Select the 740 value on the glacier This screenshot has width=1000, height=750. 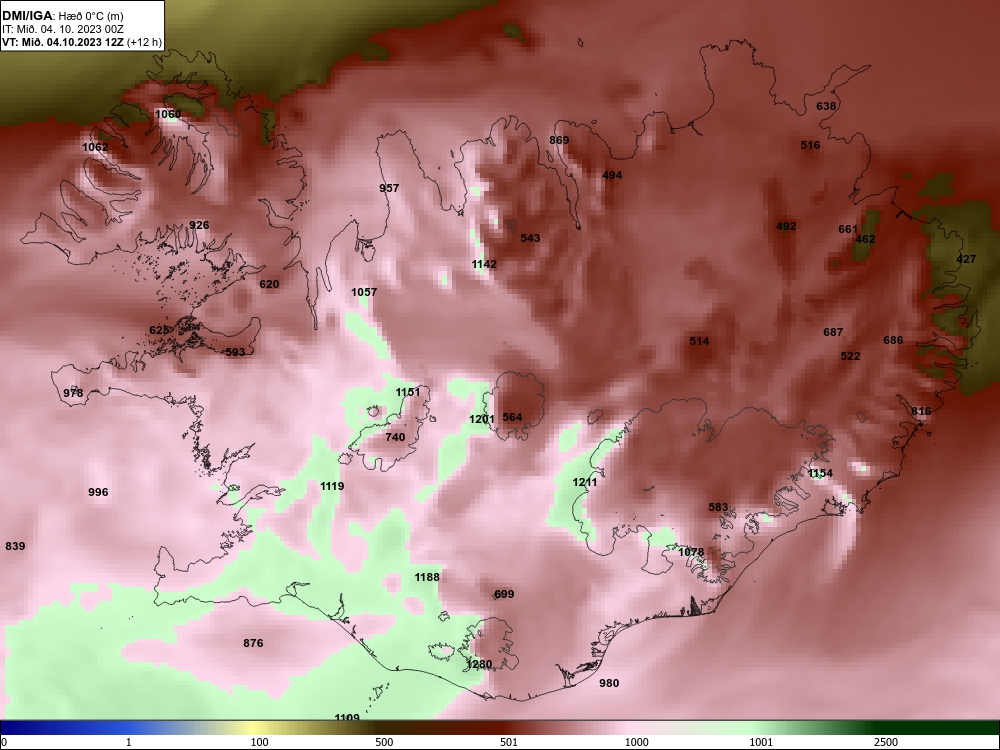click(x=395, y=437)
